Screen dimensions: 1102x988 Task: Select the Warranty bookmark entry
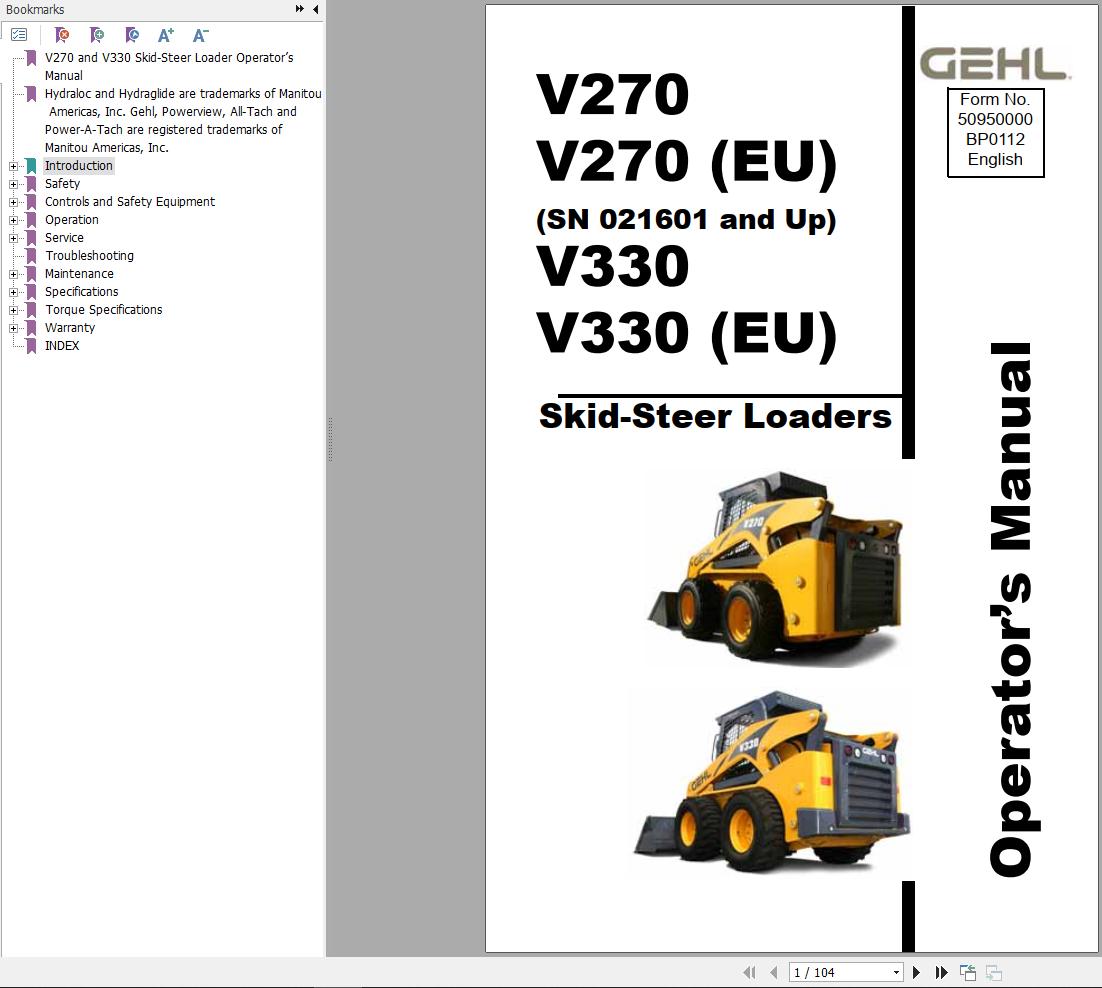tap(69, 327)
